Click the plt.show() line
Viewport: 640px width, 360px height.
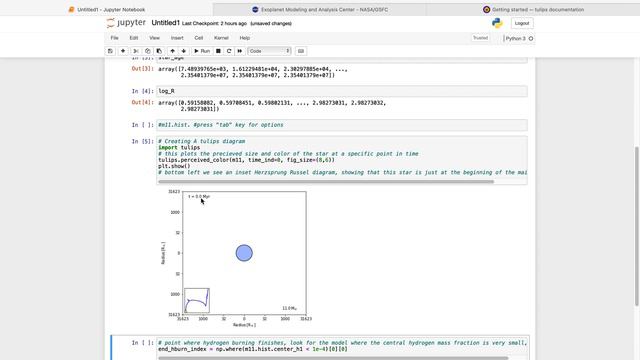[x=174, y=166]
